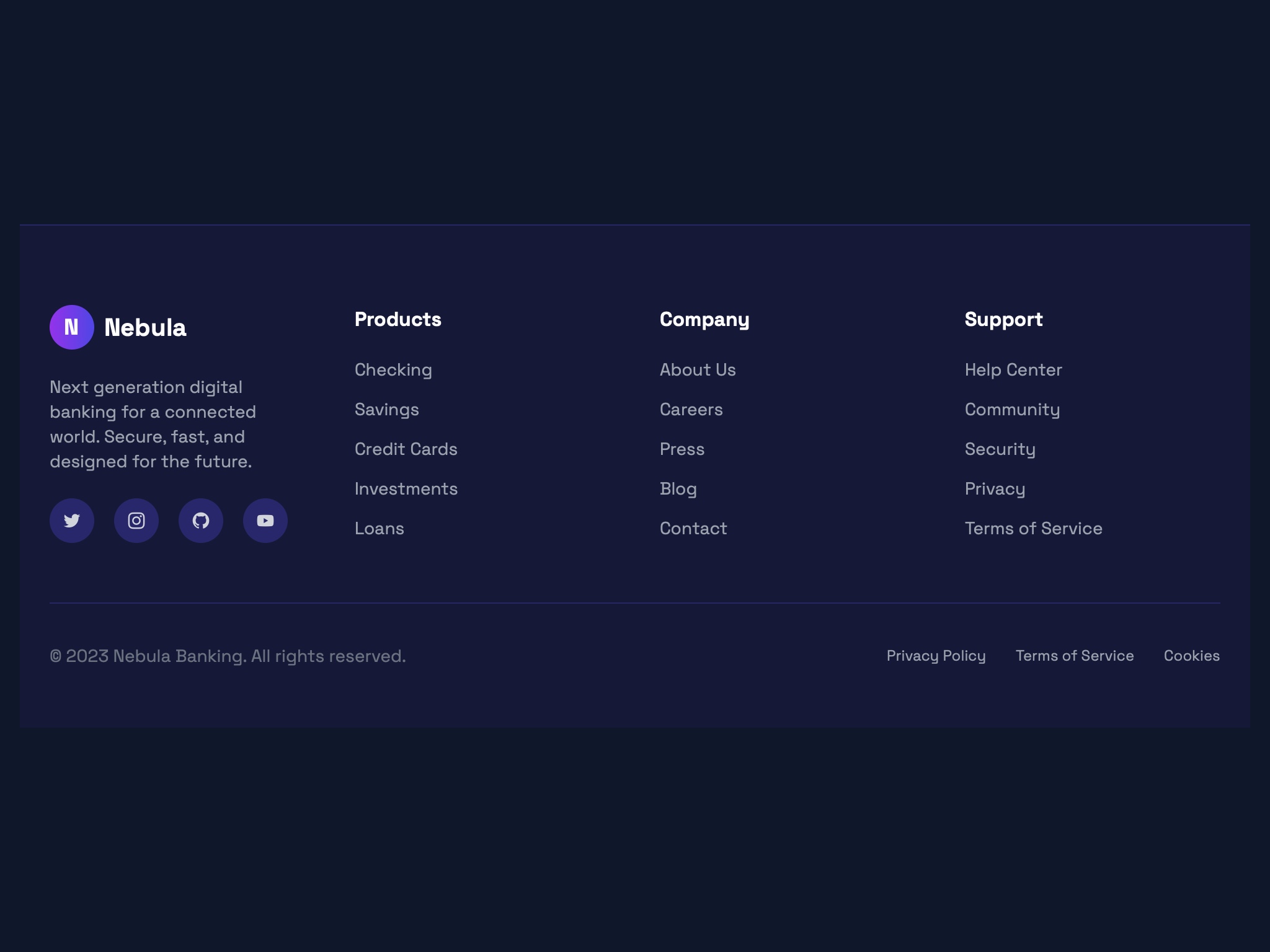Image resolution: width=1270 pixels, height=952 pixels.
Task: Open the Instagram social icon
Action: (136, 521)
